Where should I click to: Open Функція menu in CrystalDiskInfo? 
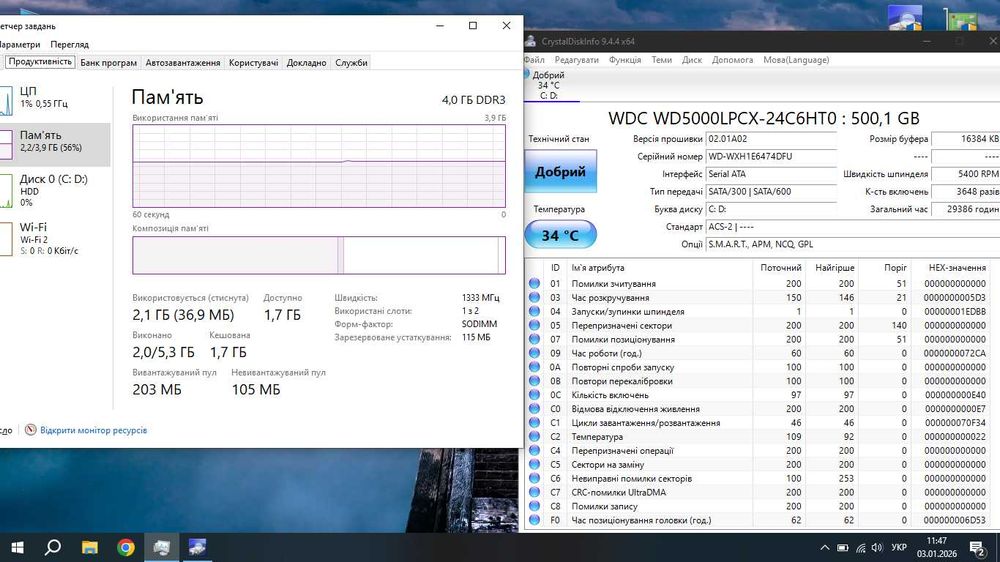[625, 60]
